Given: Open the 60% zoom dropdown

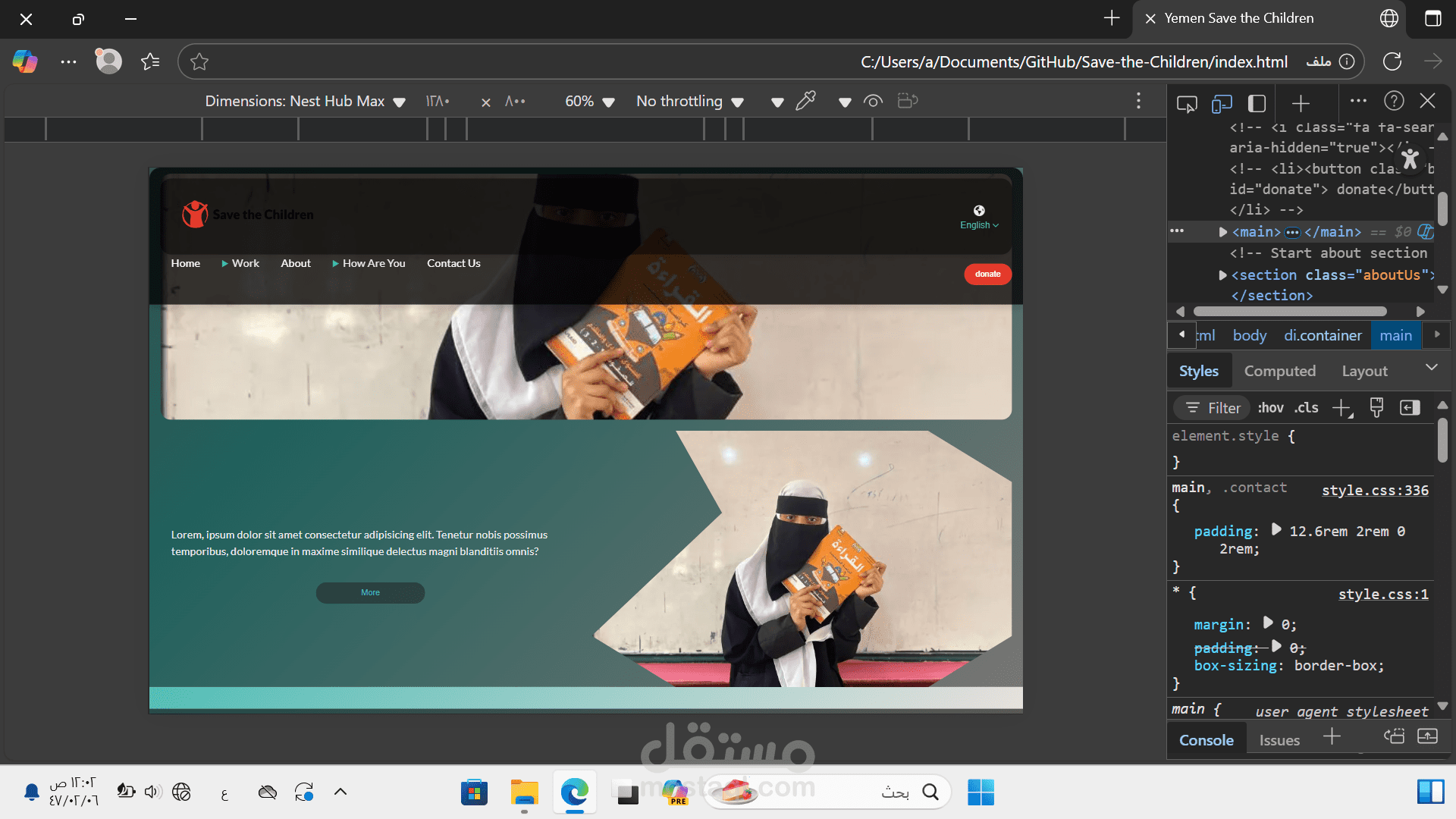Looking at the screenshot, I should (x=589, y=101).
